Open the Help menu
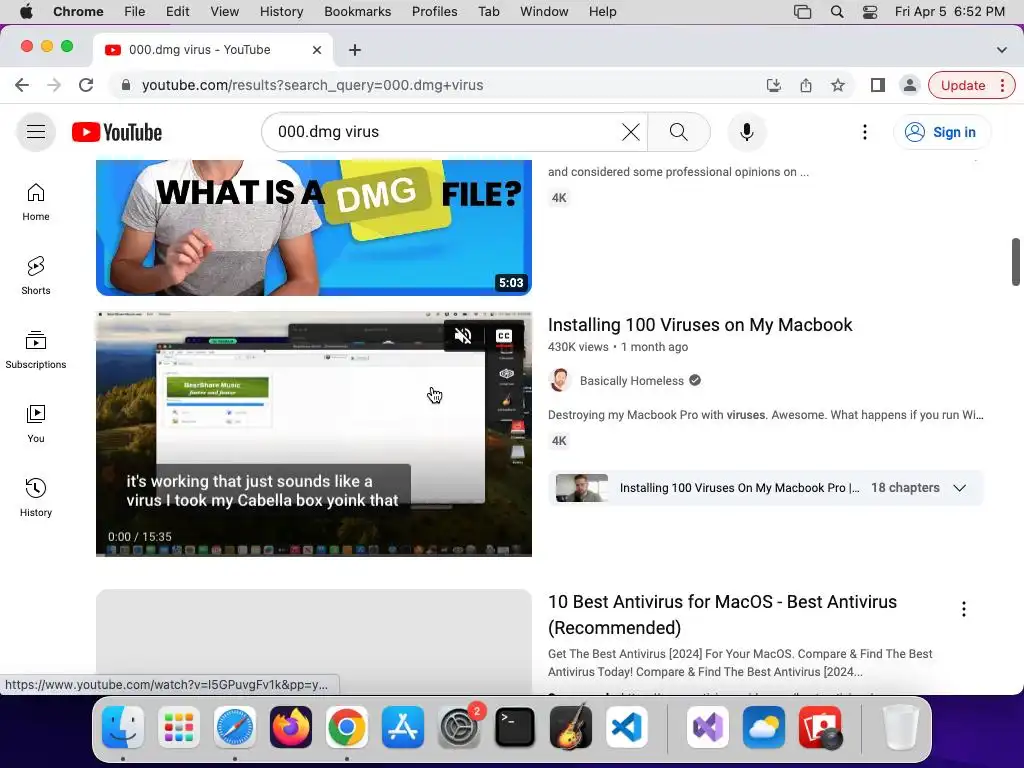 point(602,12)
